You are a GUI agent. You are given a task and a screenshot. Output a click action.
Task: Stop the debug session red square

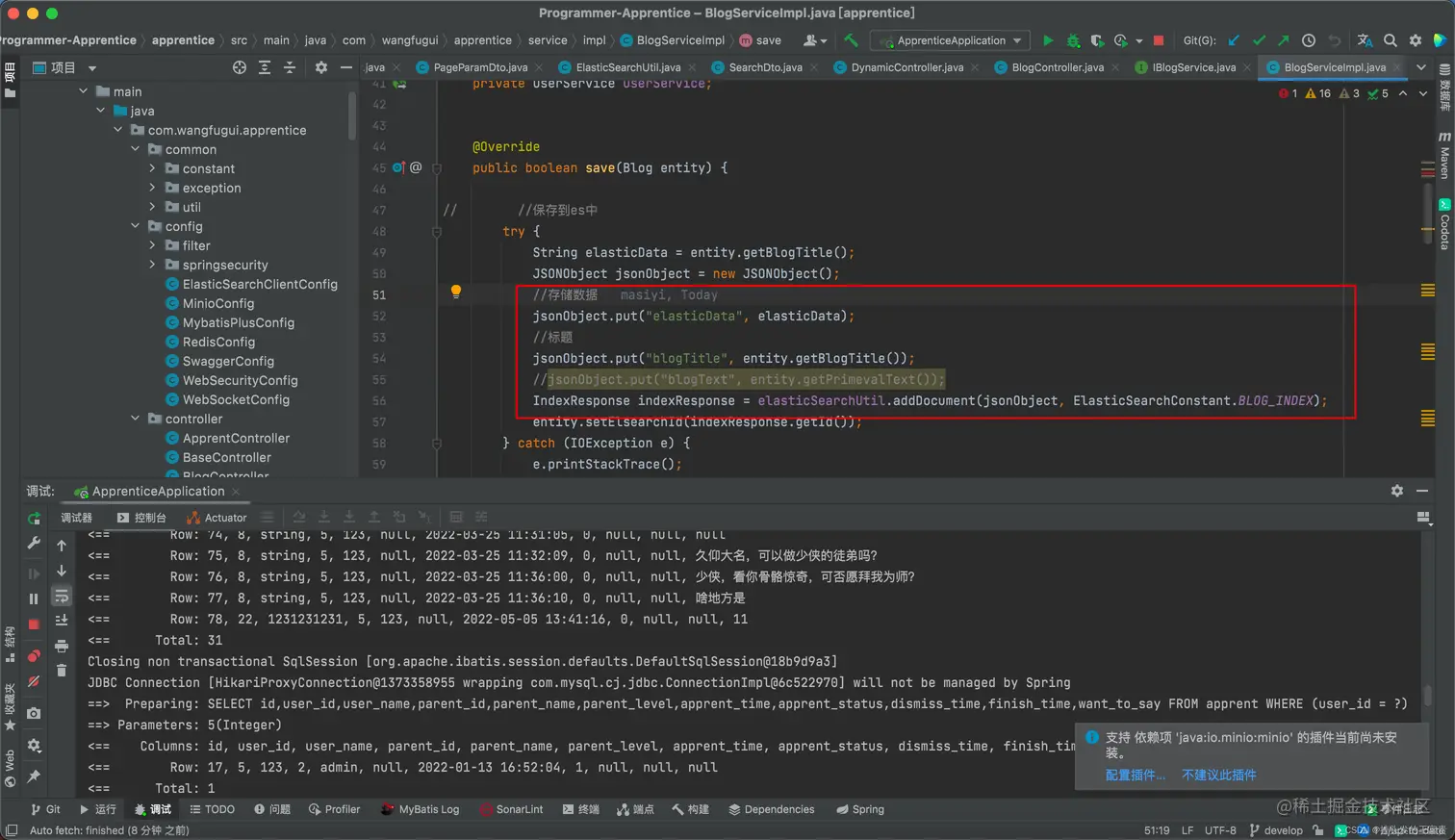(34, 624)
